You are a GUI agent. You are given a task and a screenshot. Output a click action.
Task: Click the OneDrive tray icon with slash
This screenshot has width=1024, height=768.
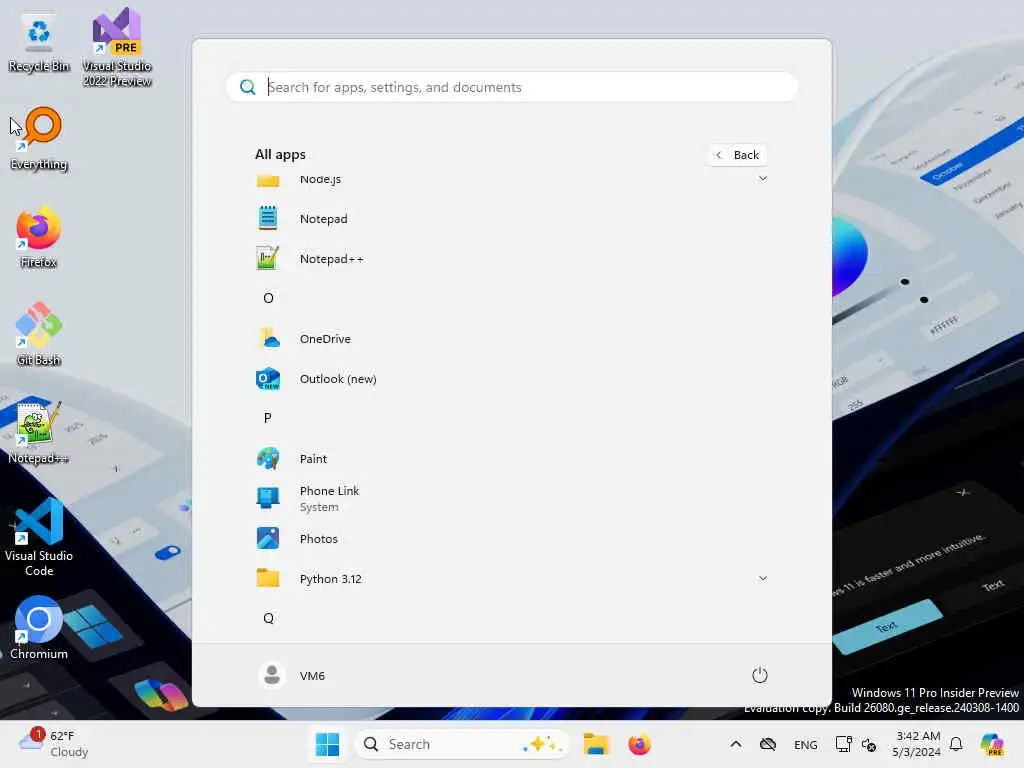tap(768, 744)
